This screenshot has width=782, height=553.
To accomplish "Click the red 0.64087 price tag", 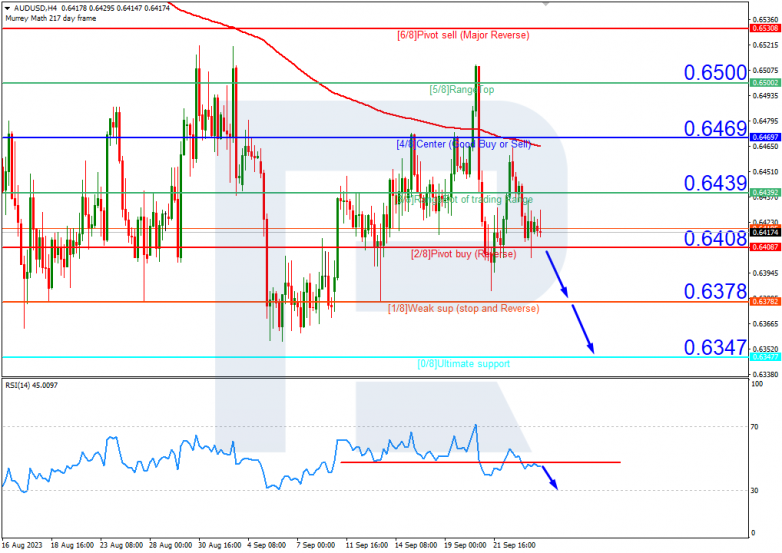I will tap(765, 247).
